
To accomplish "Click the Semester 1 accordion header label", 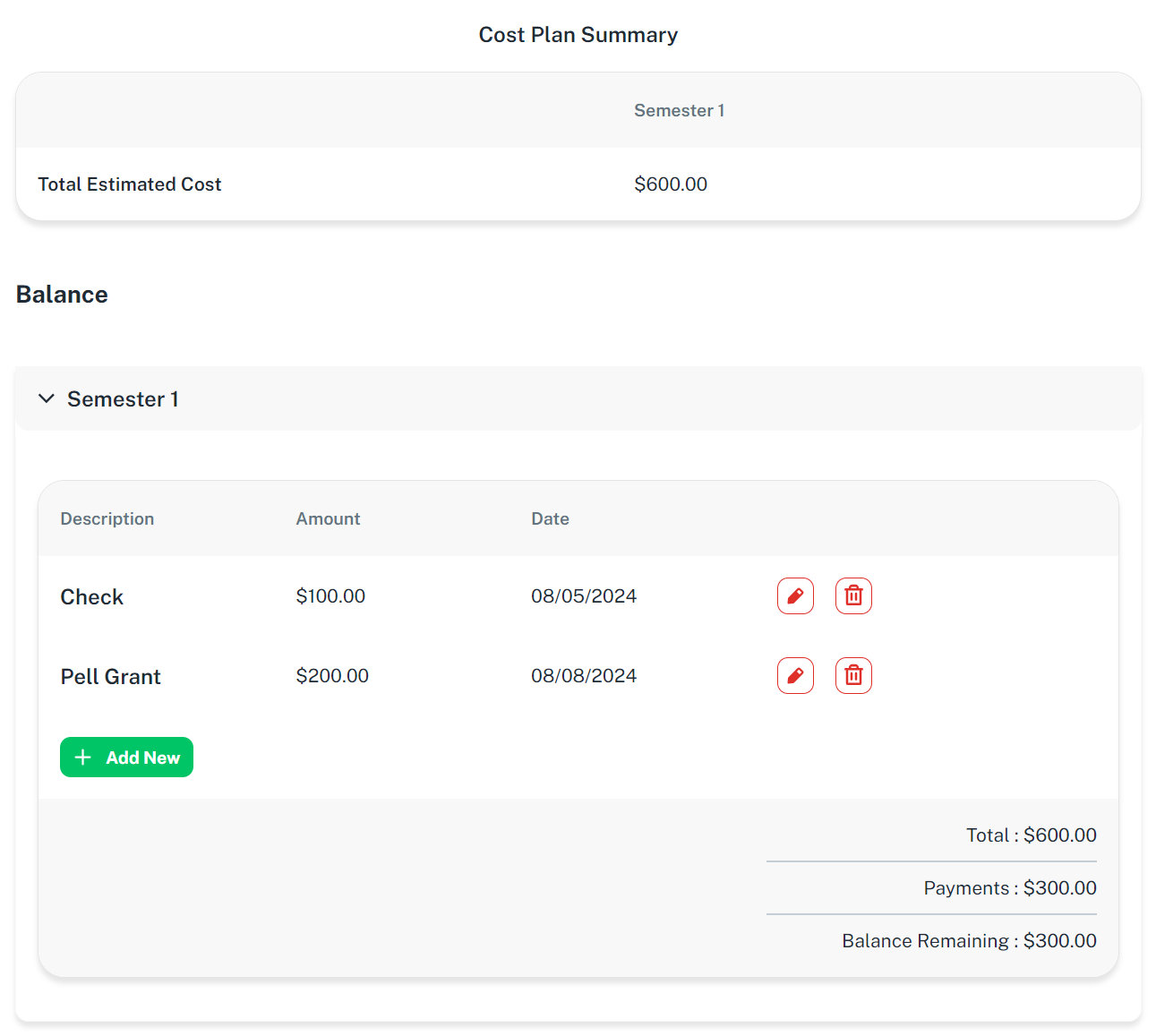I will pyautogui.click(x=123, y=399).
